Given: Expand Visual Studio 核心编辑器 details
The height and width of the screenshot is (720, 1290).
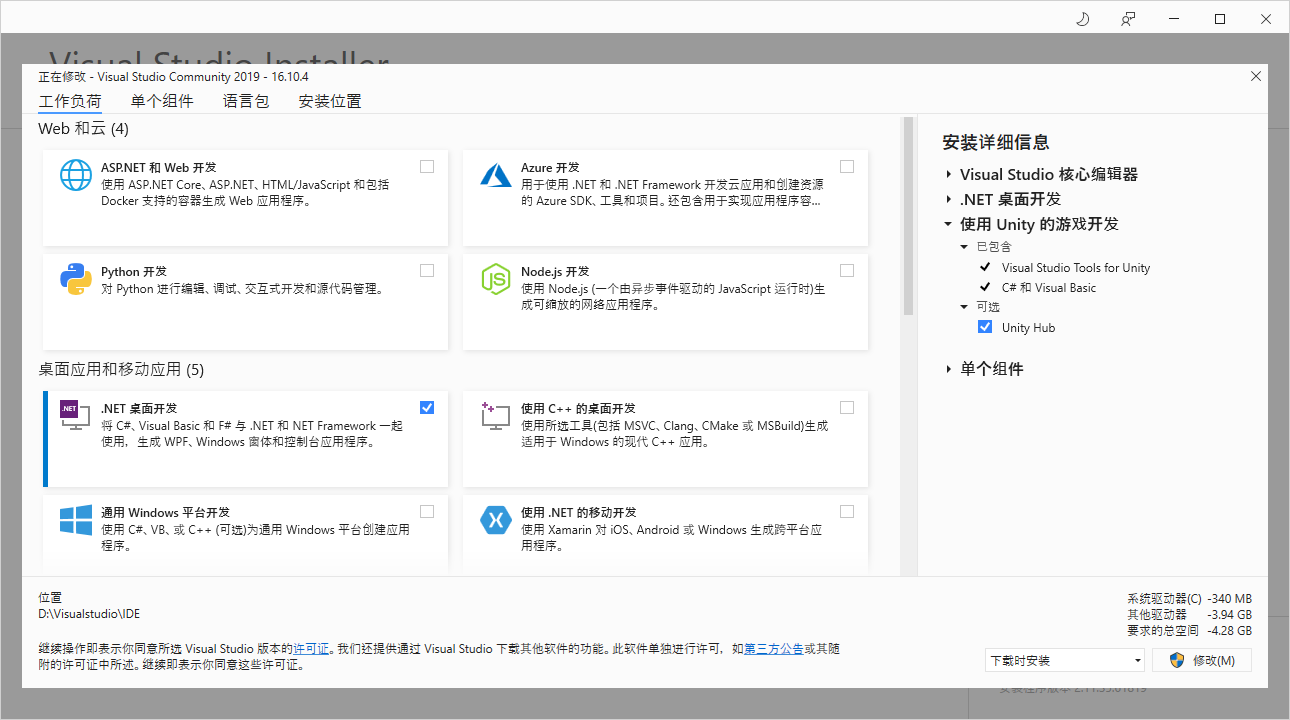Looking at the screenshot, I should click(948, 174).
